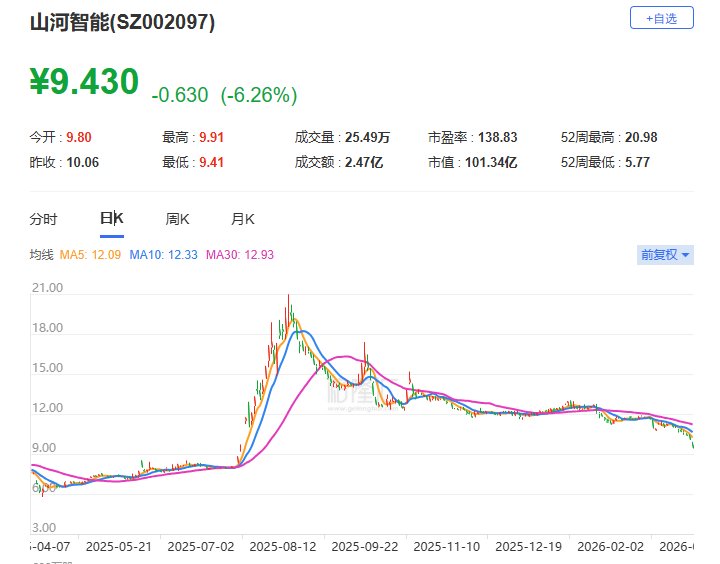Open the 周K weekly chart tab
Viewport: 720px width, 564px height.
tap(177, 219)
